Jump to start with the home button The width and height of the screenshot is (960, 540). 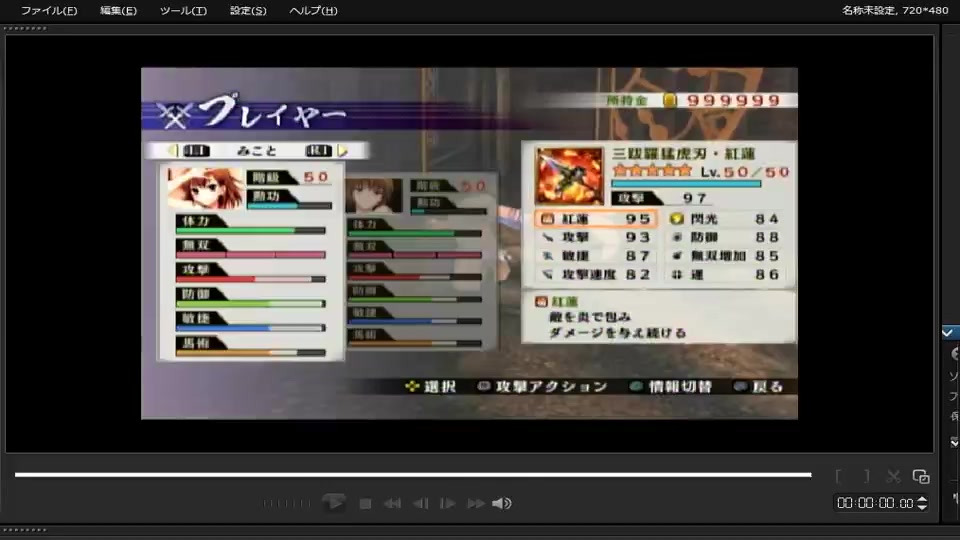pyautogui.click(x=392, y=503)
